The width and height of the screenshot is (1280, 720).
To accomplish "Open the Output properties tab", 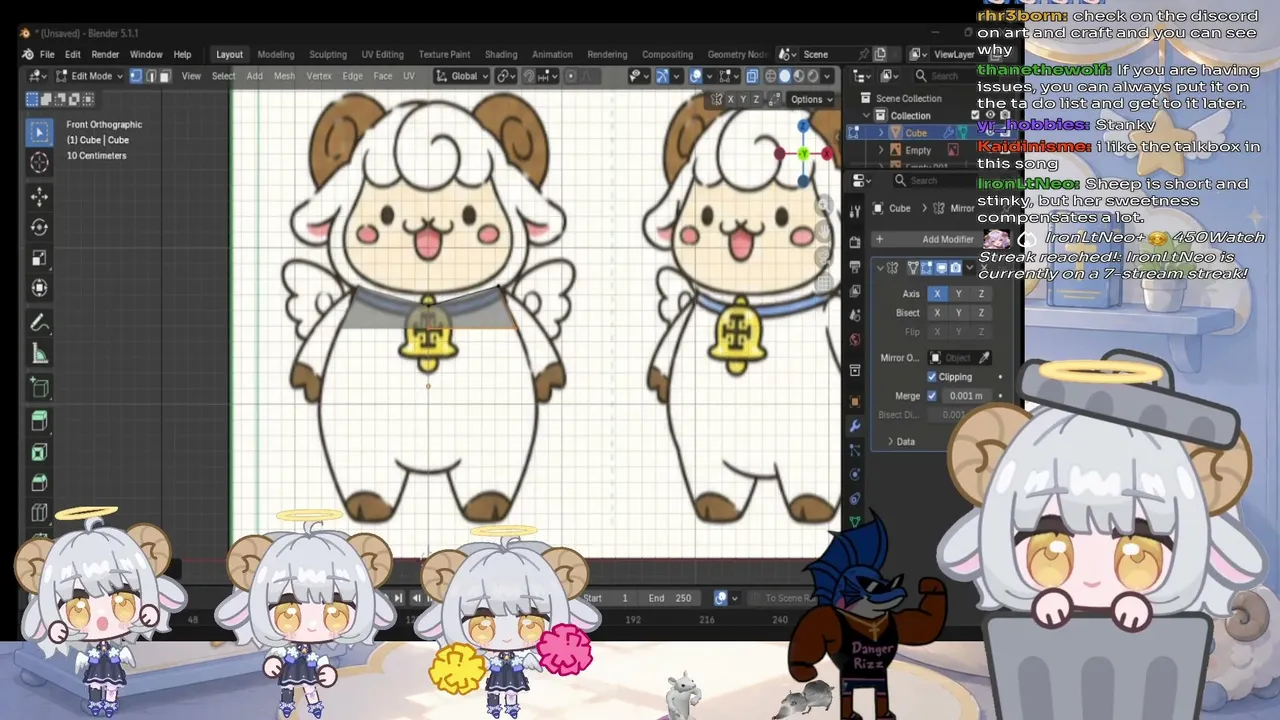I will pos(855,267).
